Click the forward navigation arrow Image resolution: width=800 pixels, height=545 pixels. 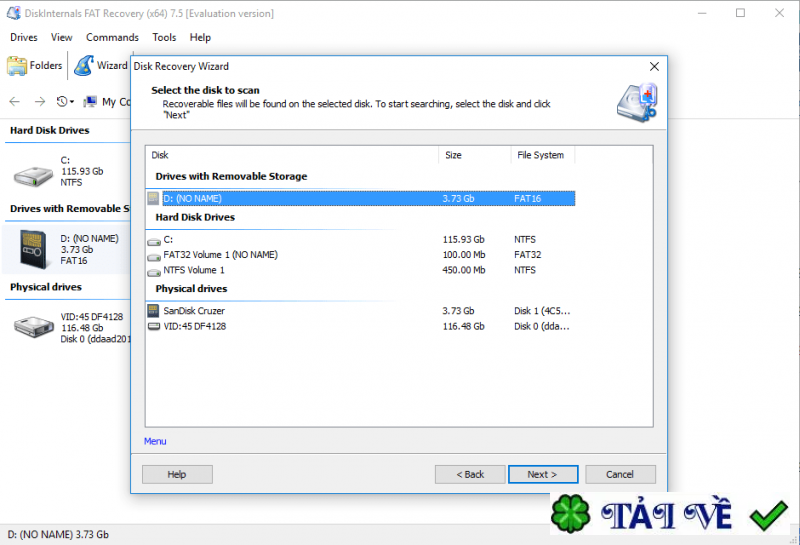pos(40,102)
